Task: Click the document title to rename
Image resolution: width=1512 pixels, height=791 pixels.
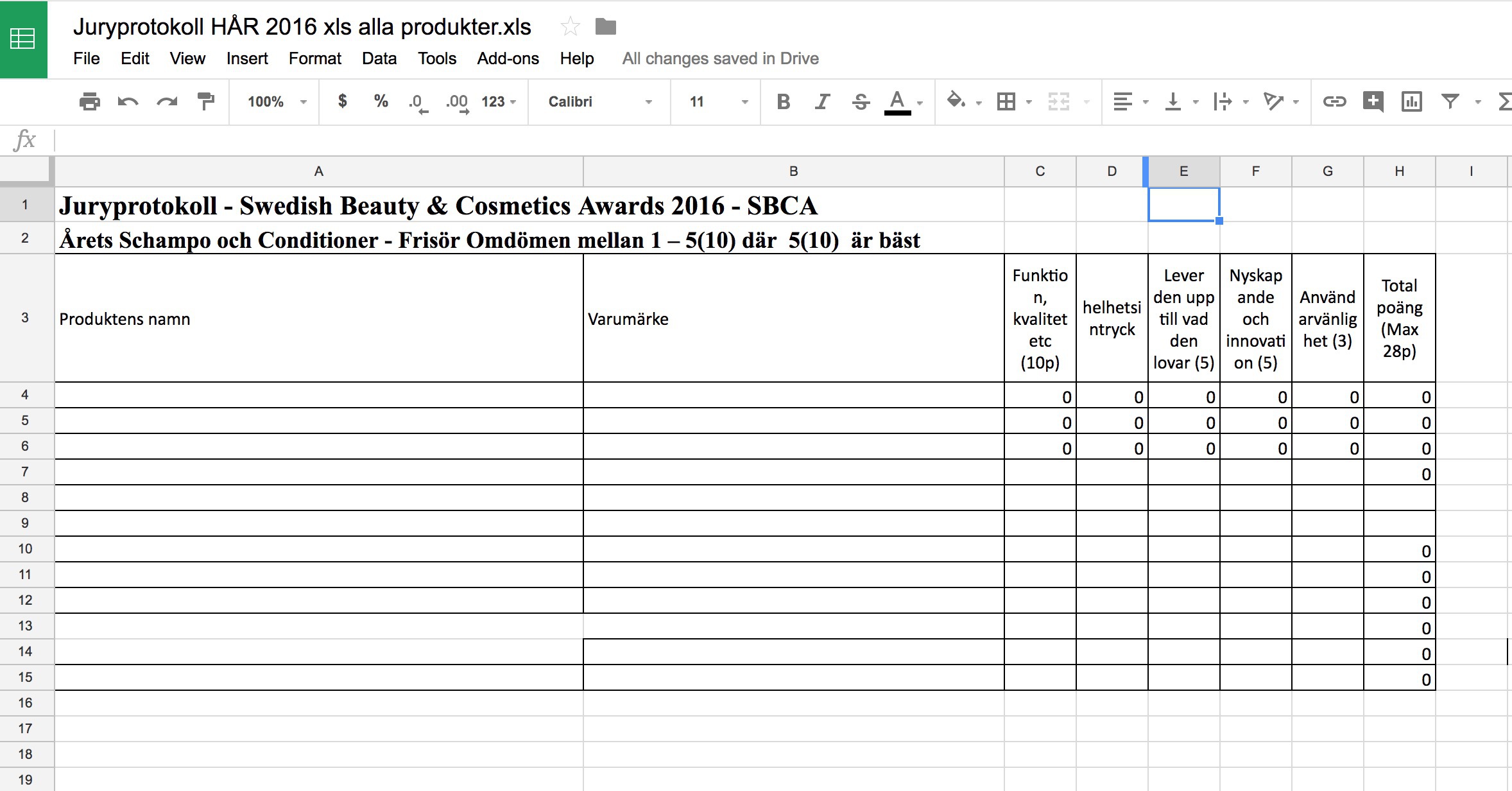Action: click(302, 27)
